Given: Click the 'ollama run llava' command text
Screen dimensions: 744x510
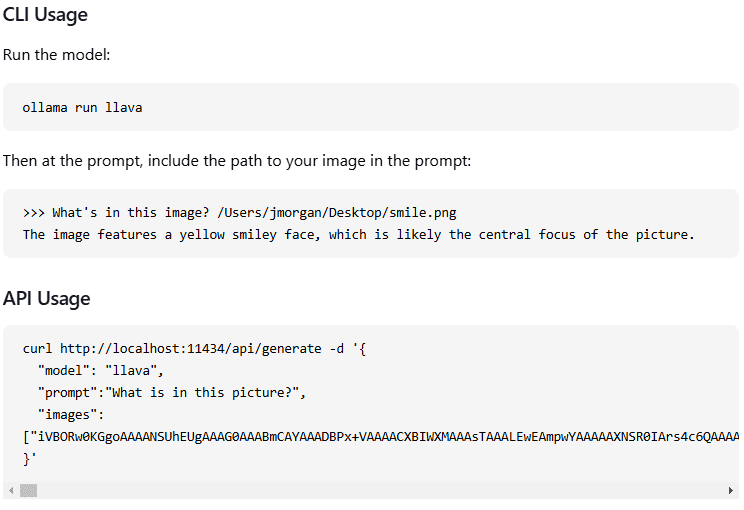Looking at the screenshot, I should pos(82,108).
